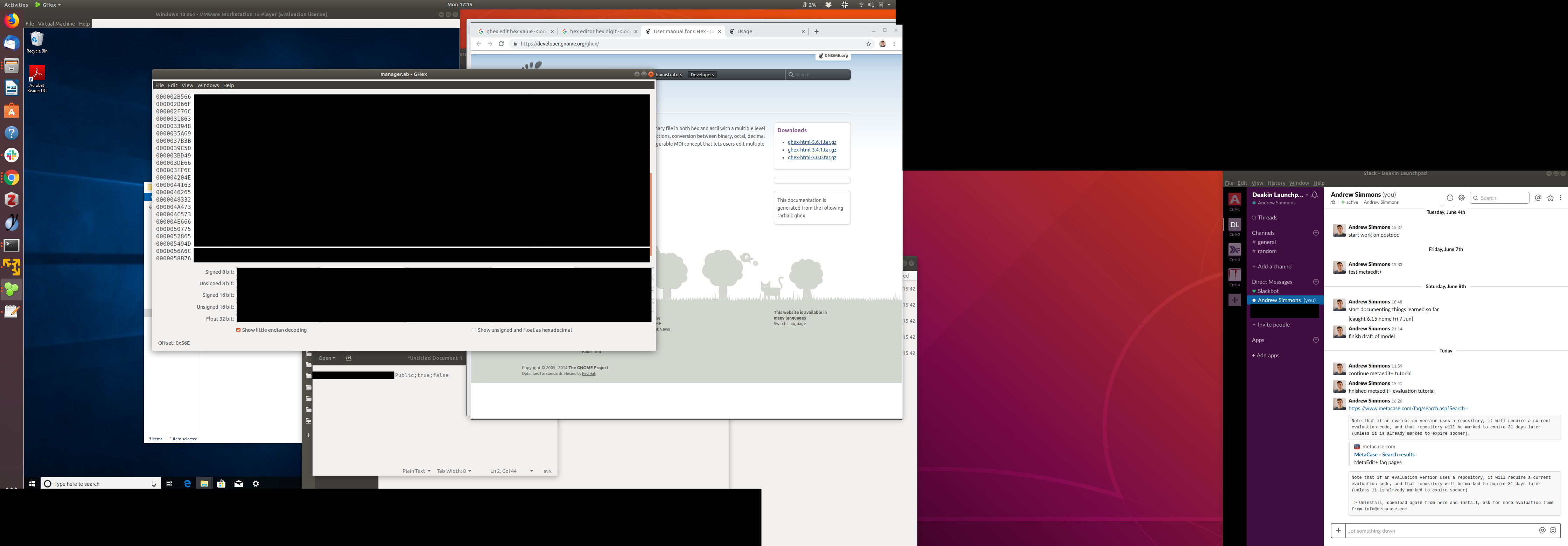Open the Windows menu in GHex
The height and width of the screenshot is (546, 1568).
[x=208, y=85]
